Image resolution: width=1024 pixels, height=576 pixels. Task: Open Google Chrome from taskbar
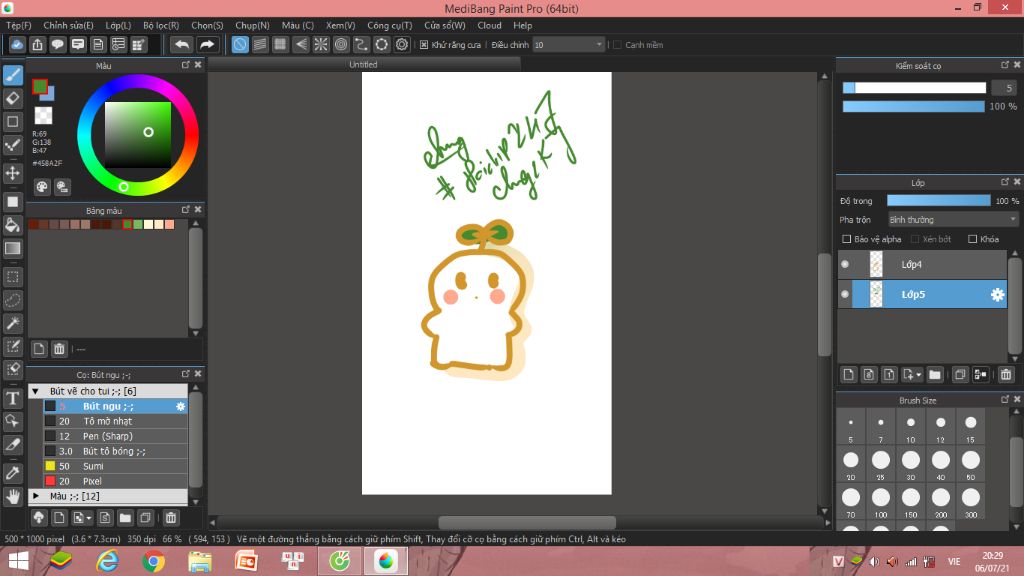click(153, 561)
